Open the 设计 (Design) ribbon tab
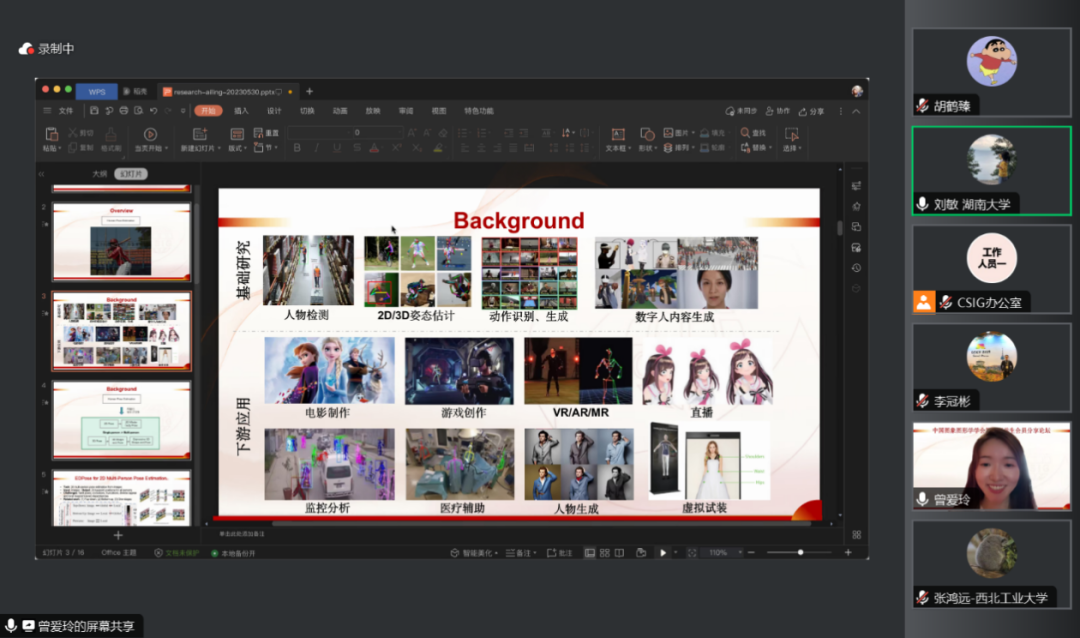Viewport: 1080px width, 638px height. 274,111
